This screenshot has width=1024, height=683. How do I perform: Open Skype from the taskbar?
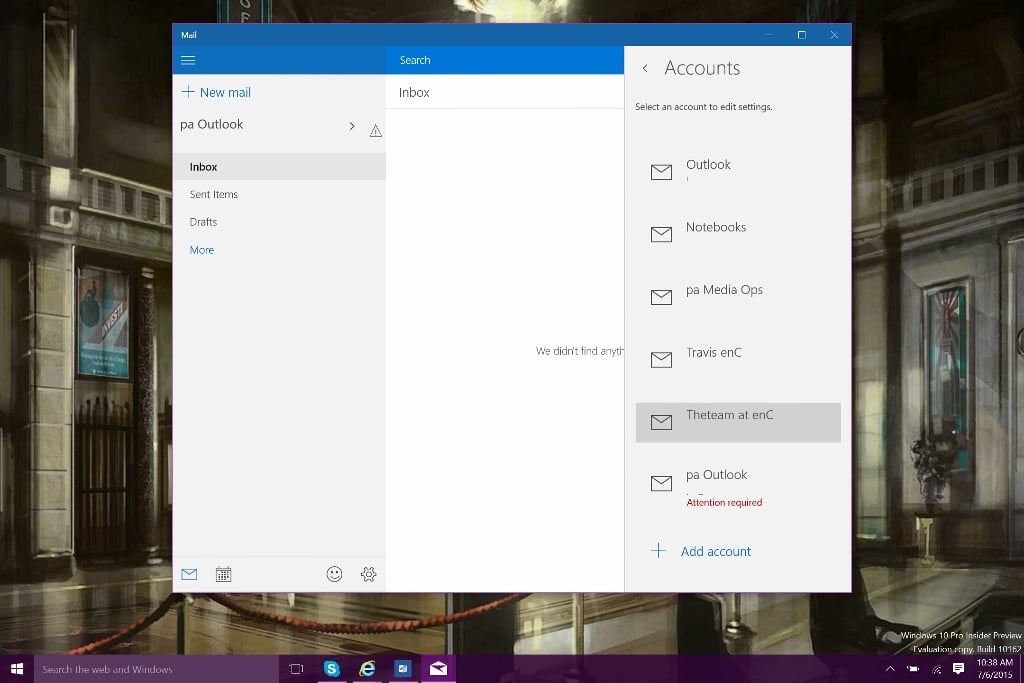click(x=332, y=669)
